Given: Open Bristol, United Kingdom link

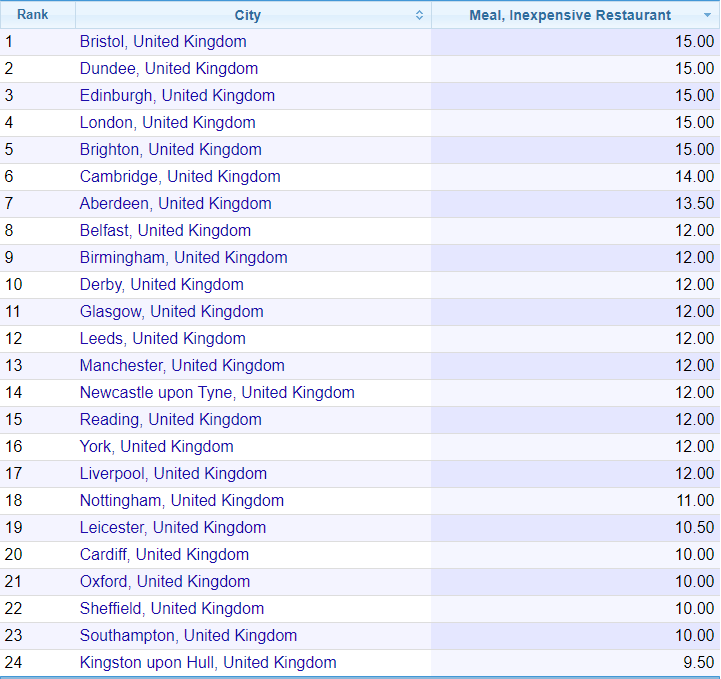Looking at the screenshot, I should 163,42.
